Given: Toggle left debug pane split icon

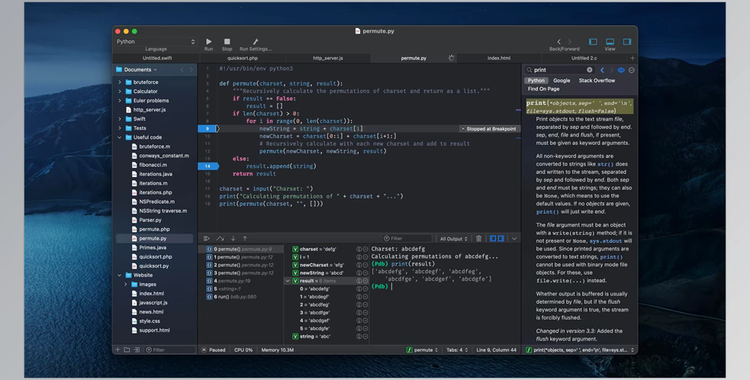Looking at the screenshot, I should point(493,238).
